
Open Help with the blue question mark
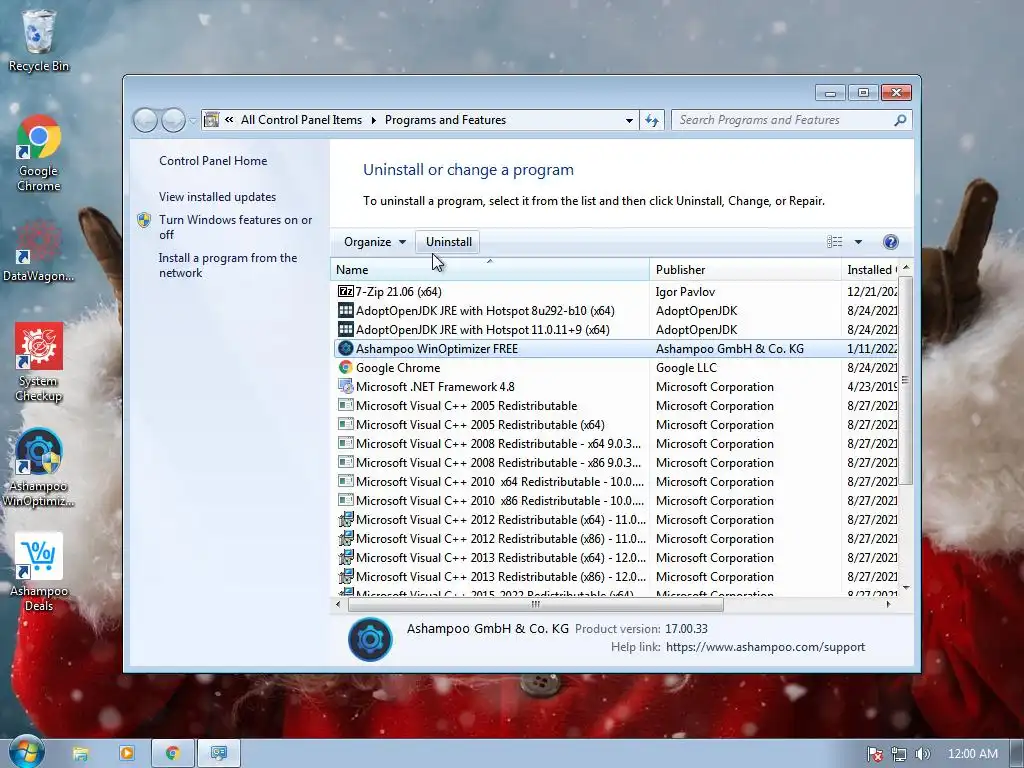(890, 242)
